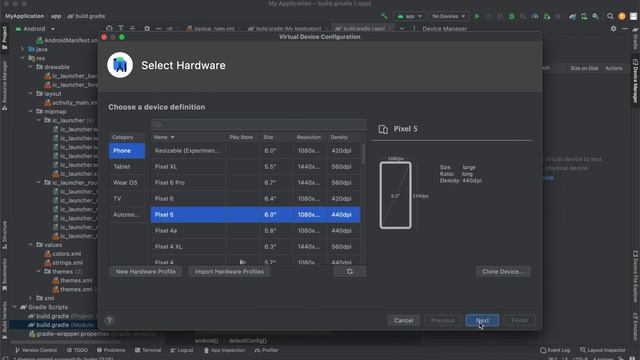This screenshot has height=360, width=640.
Task: Click the Search Everywhere magnifier icon
Action: [x=610, y=16]
